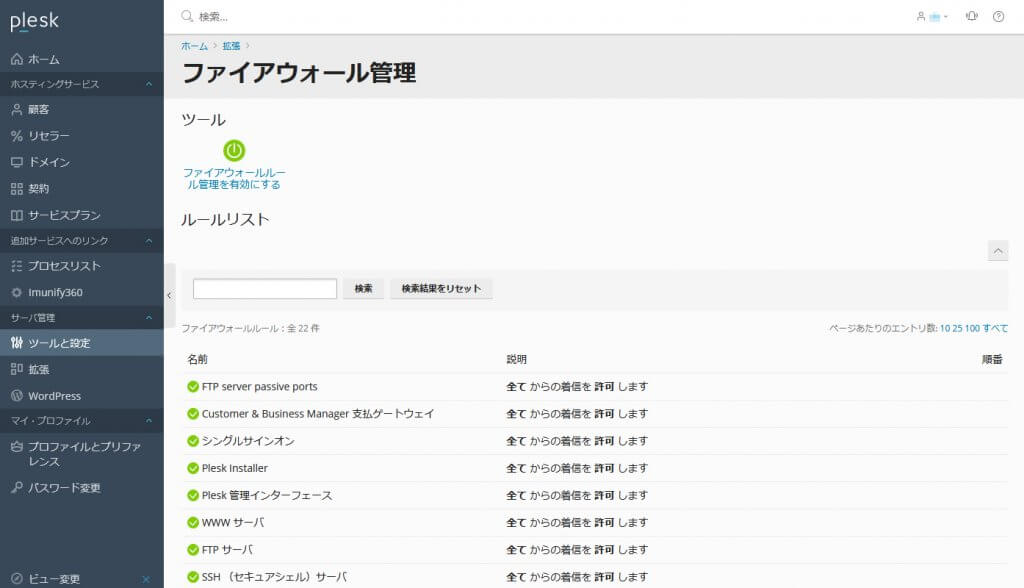Open Plesk Installer rule
Screen dimensions: 1024x588
[234, 468]
